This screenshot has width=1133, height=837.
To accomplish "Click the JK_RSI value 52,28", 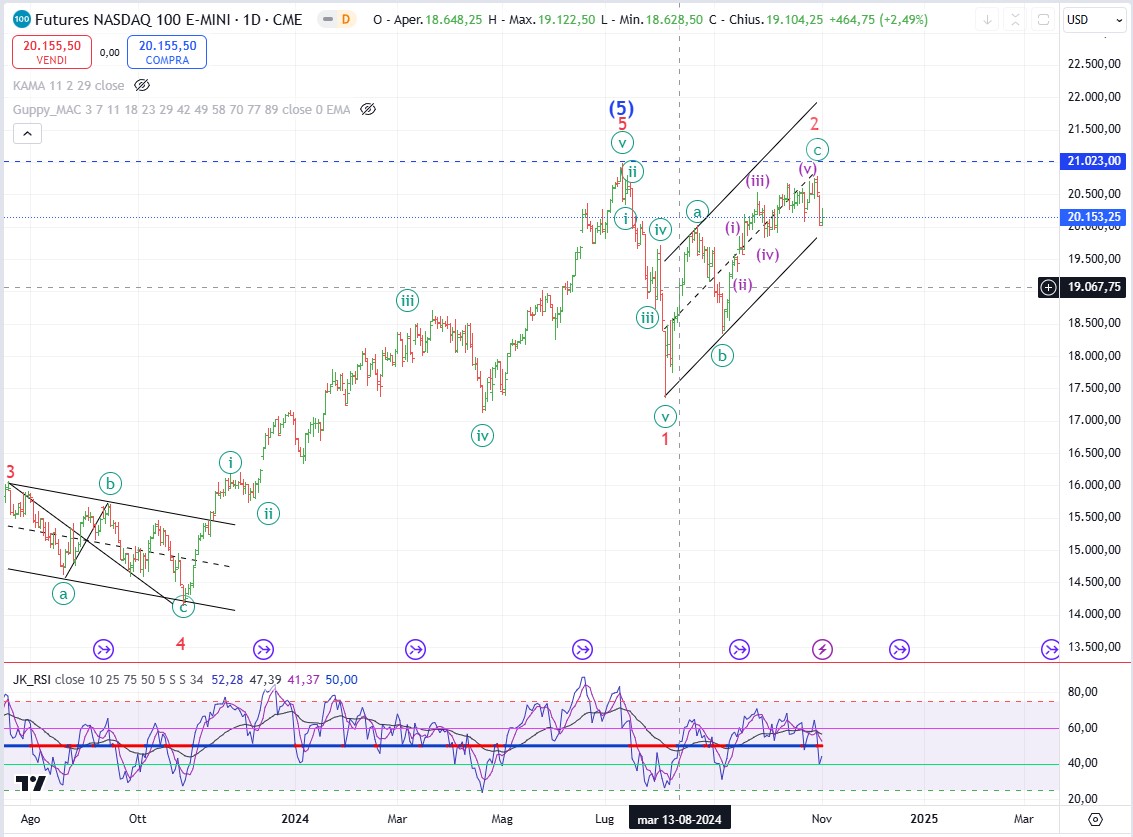I will click(x=227, y=679).
